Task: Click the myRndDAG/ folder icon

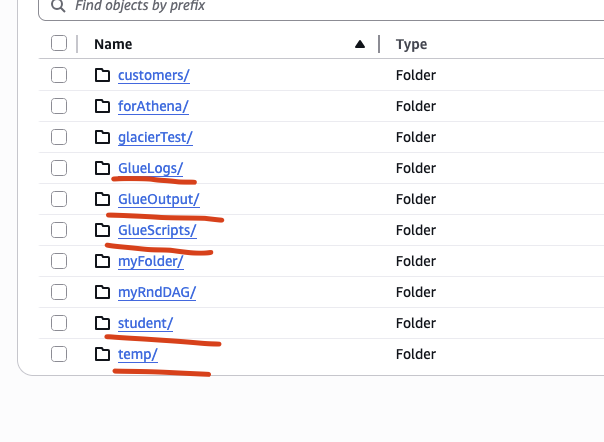Action: pos(102,292)
